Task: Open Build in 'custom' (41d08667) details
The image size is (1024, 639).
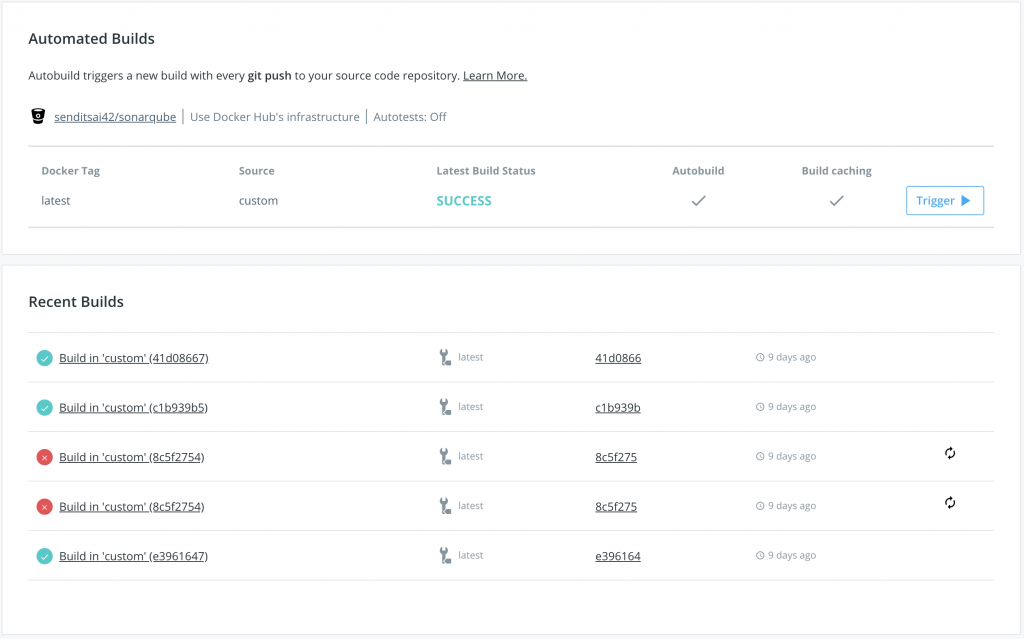Action: tap(133, 358)
